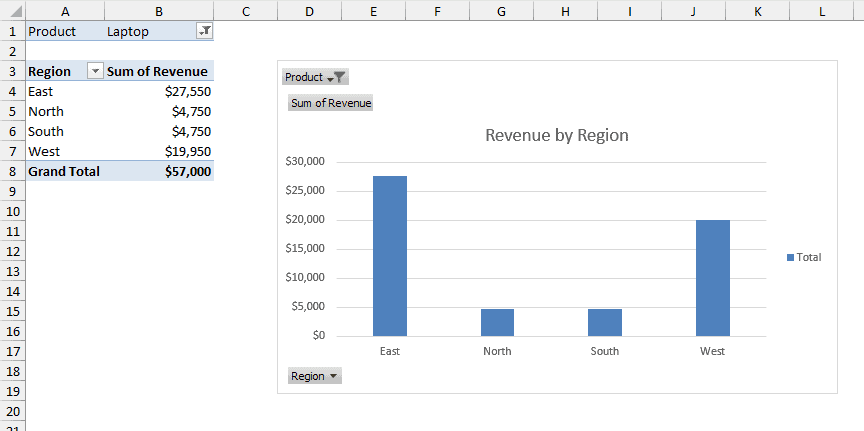Select column A header
The image size is (864, 431).
pos(65,11)
